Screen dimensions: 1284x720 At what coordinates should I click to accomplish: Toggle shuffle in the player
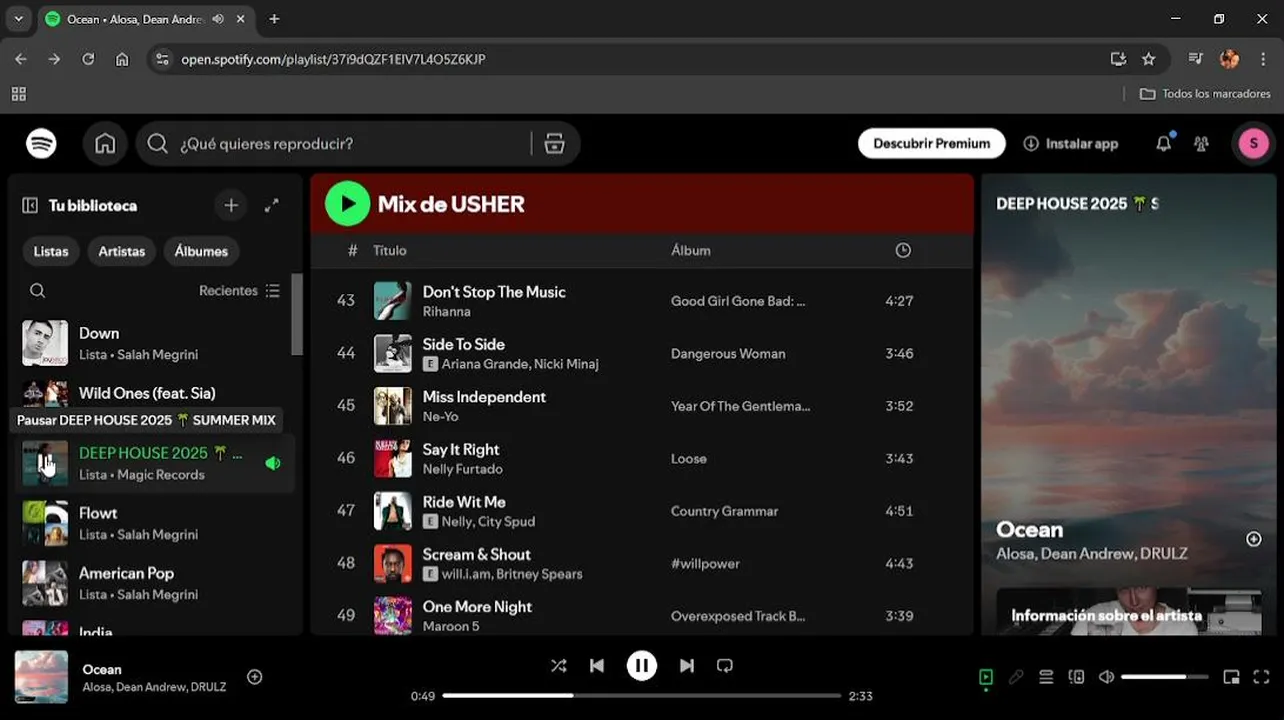pyautogui.click(x=558, y=666)
